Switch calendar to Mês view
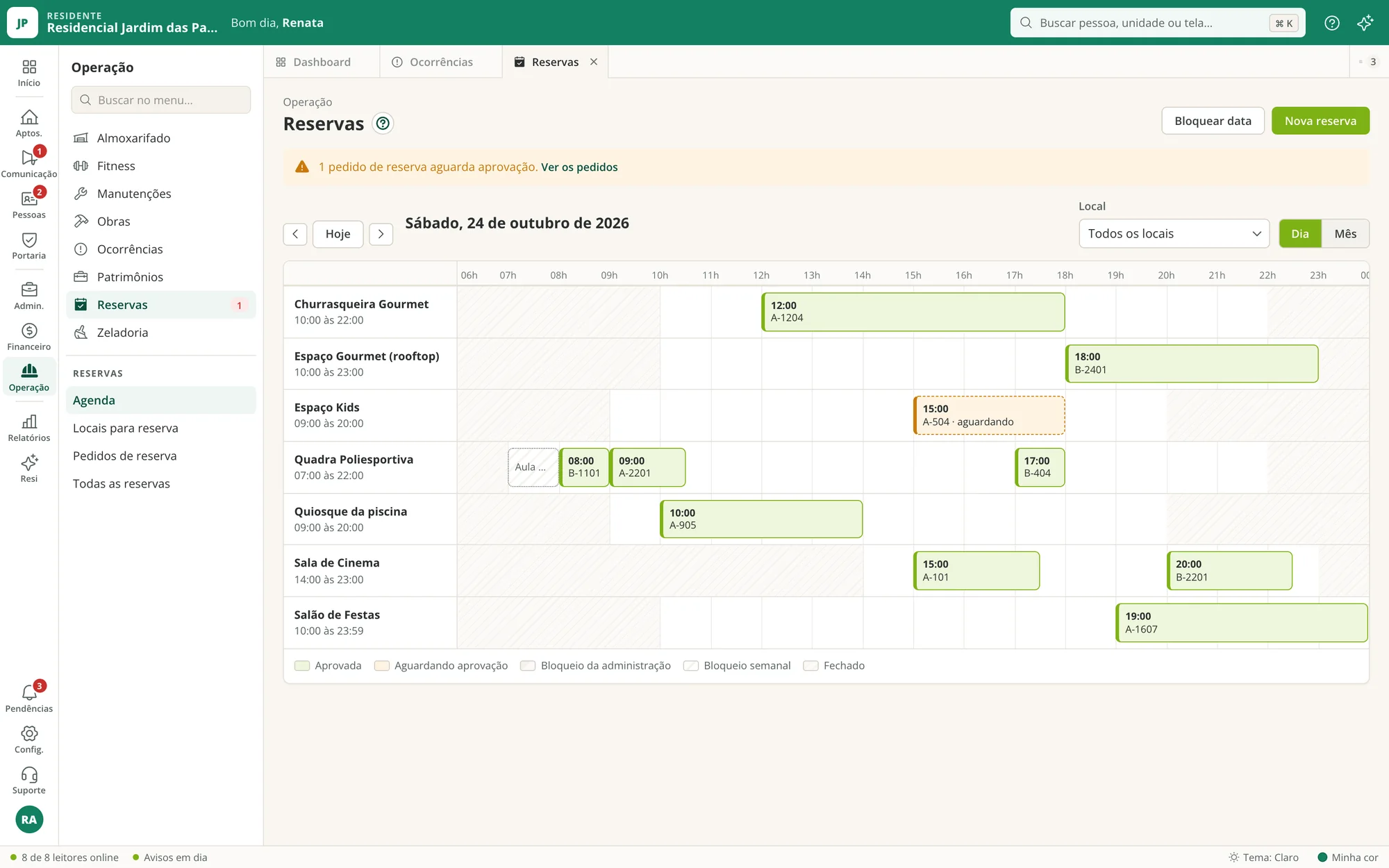This screenshot has width=1389, height=868. pos(1345,234)
